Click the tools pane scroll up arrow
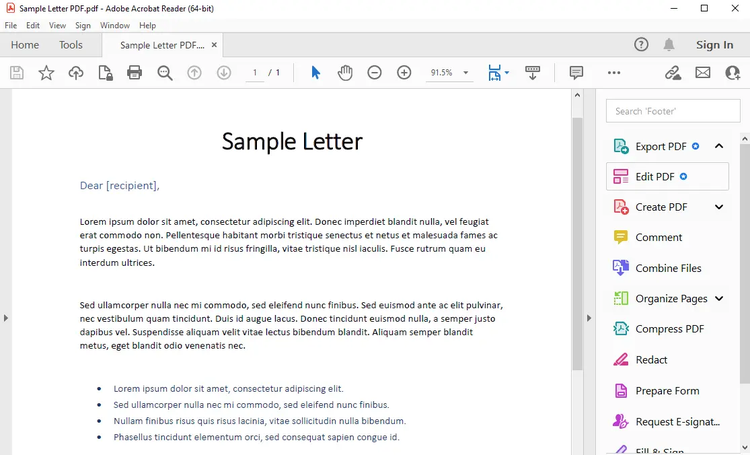The width and height of the screenshot is (750, 455). 745,139
